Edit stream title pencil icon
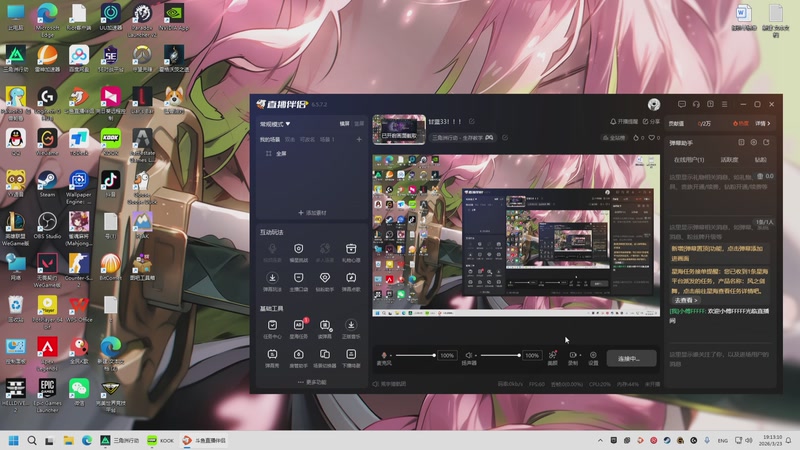This screenshot has height=450, width=800. click(x=472, y=121)
